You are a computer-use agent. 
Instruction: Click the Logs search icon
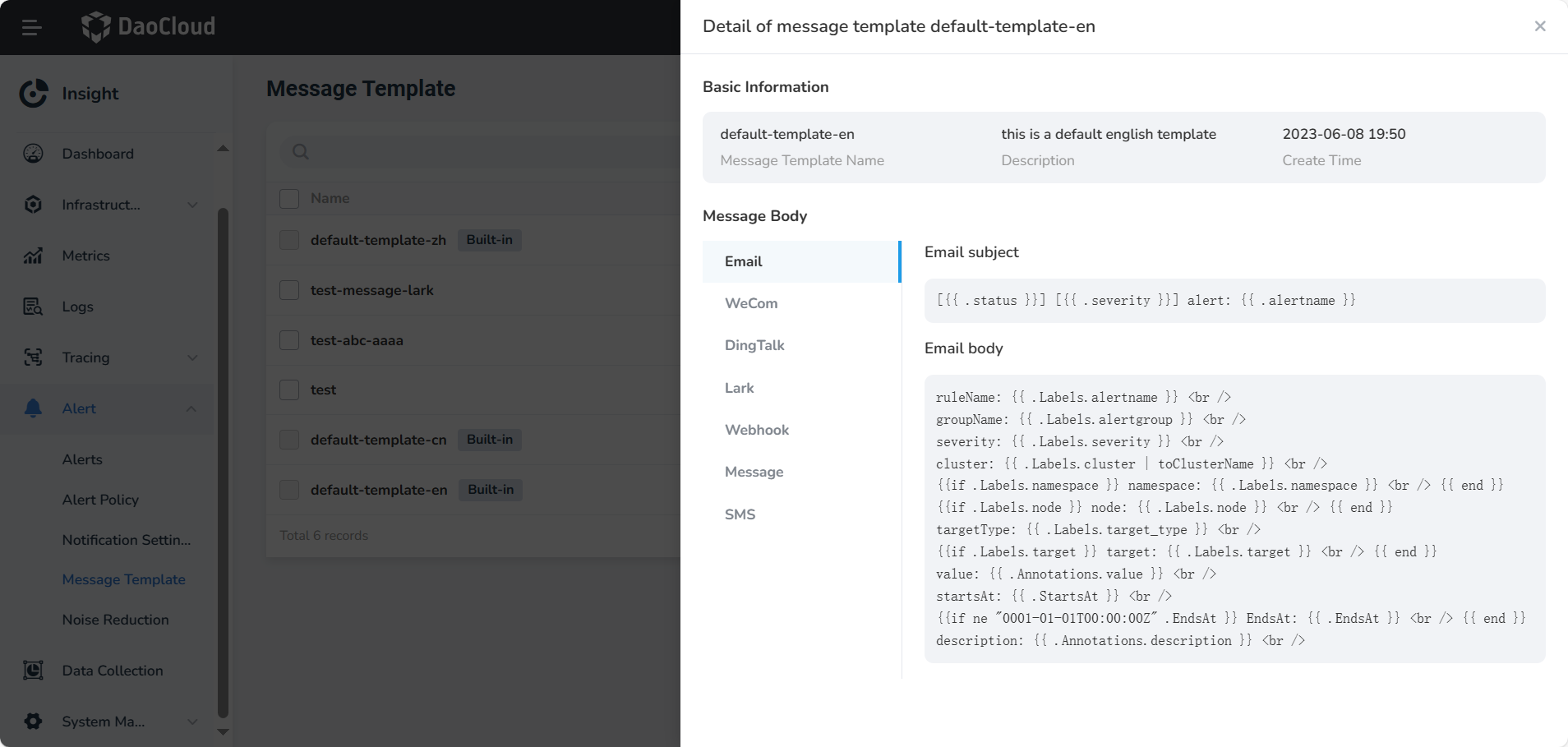point(33,307)
